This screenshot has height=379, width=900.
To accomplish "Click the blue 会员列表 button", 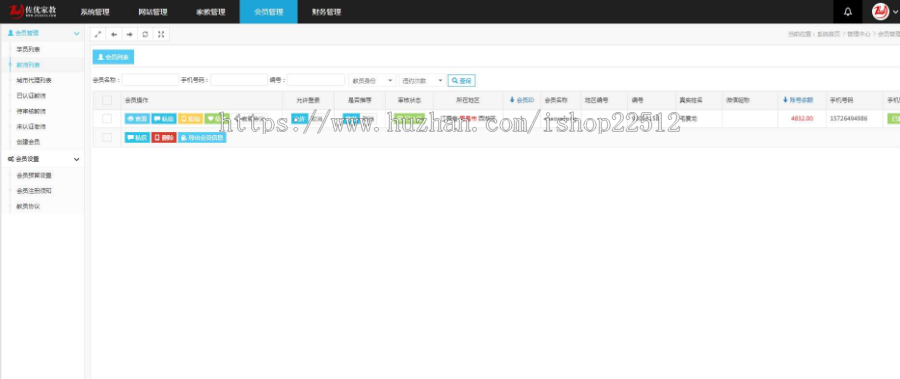I will [113, 57].
